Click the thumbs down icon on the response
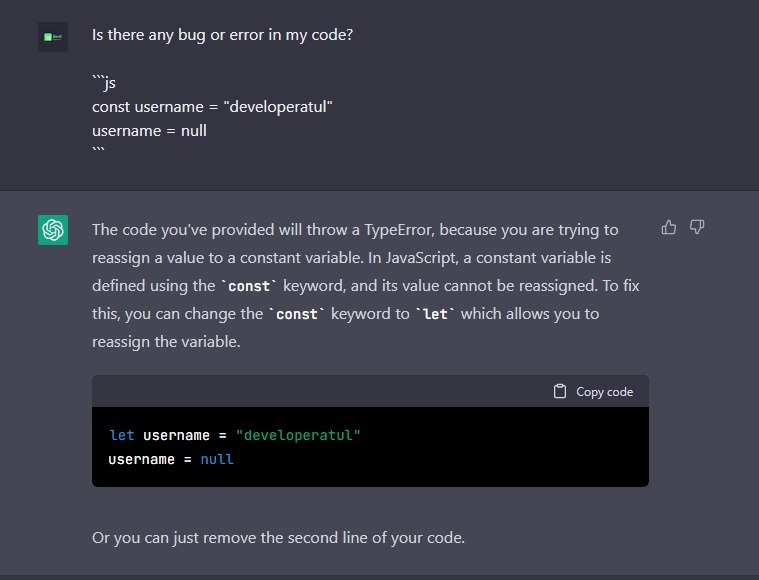 [697, 227]
